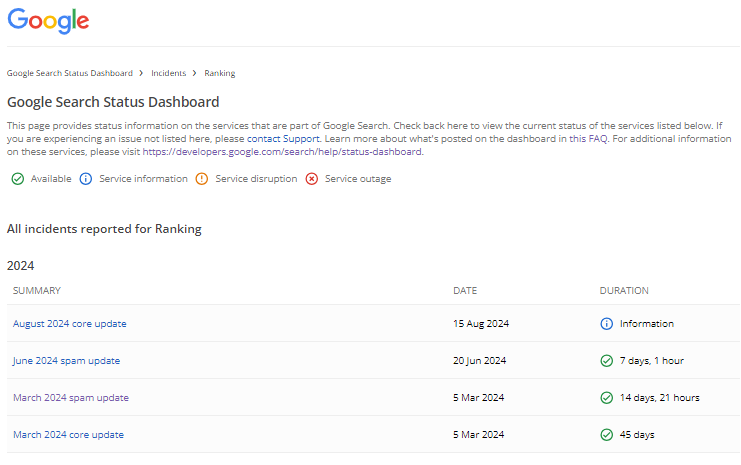Open the this FAQ link

coord(588,139)
